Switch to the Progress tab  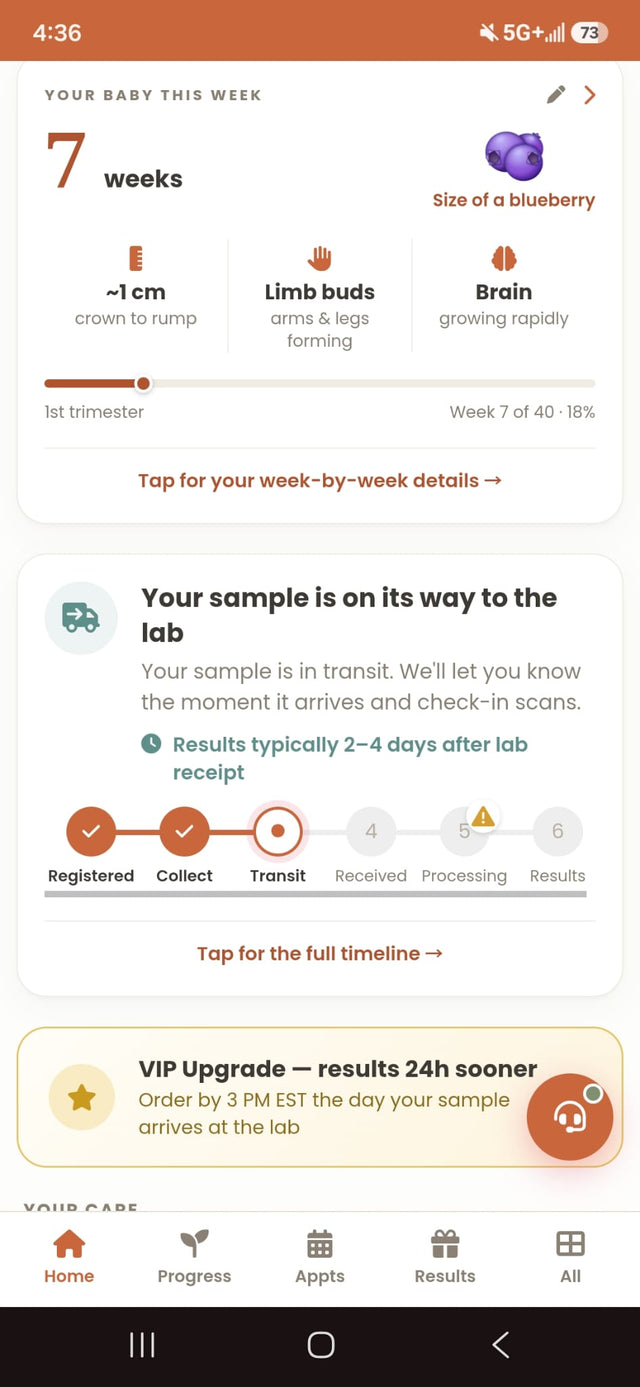pos(194,1257)
